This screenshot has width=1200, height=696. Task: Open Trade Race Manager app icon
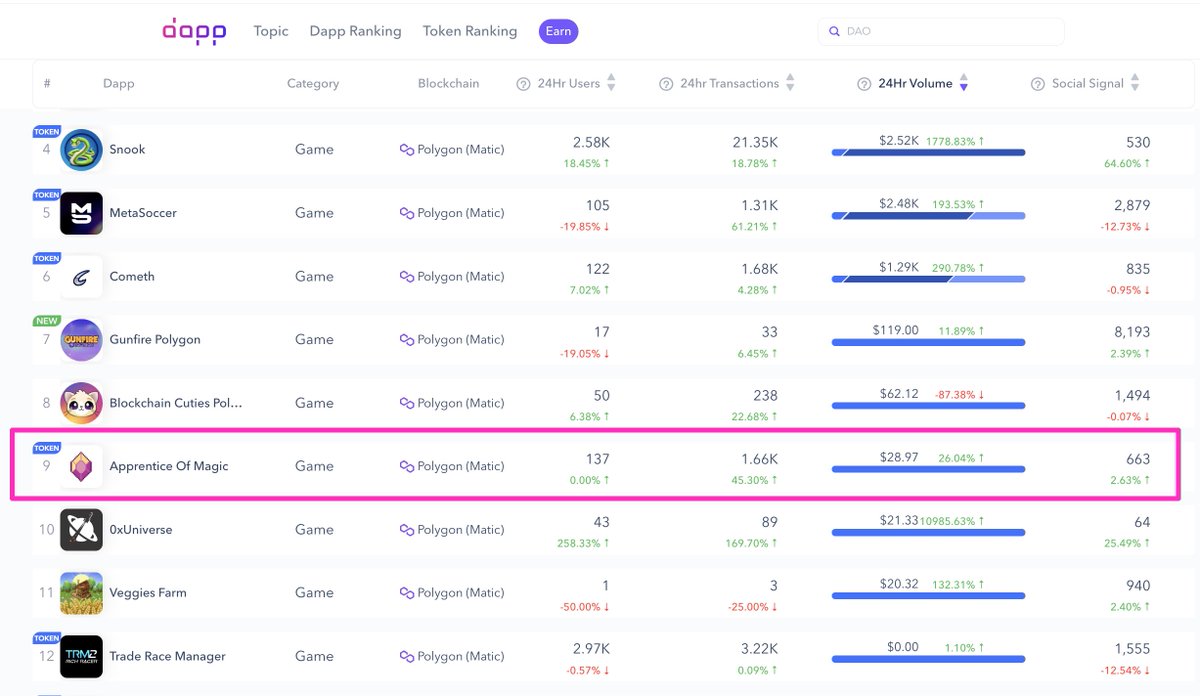click(81, 656)
